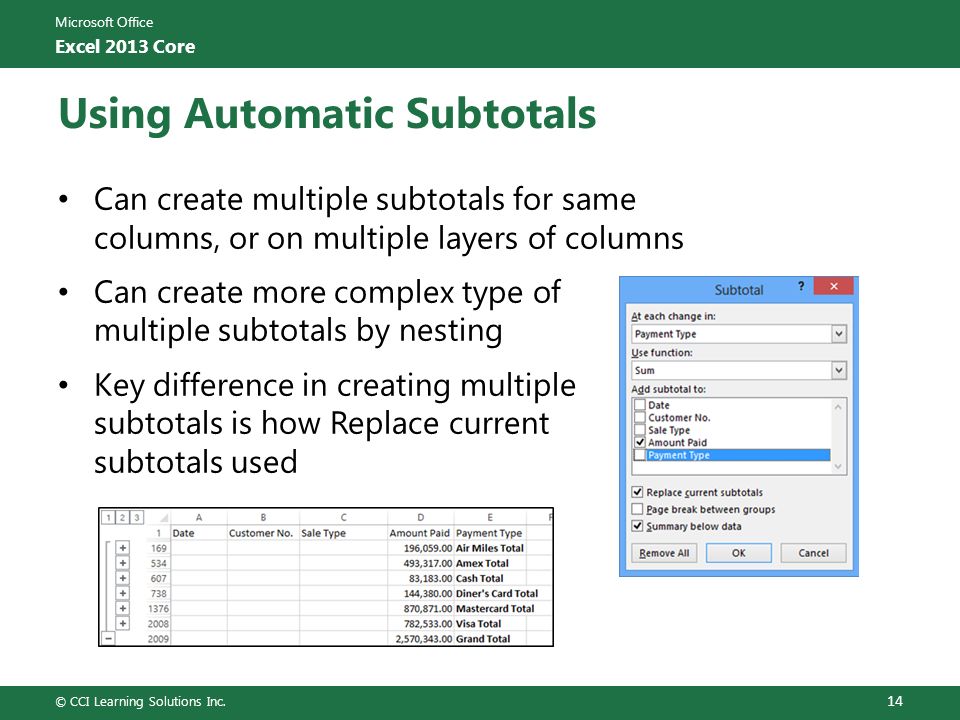The height and width of the screenshot is (720, 960).
Task: Click the 'Grand Total' cell
Action: pyautogui.click(x=490, y=639)
